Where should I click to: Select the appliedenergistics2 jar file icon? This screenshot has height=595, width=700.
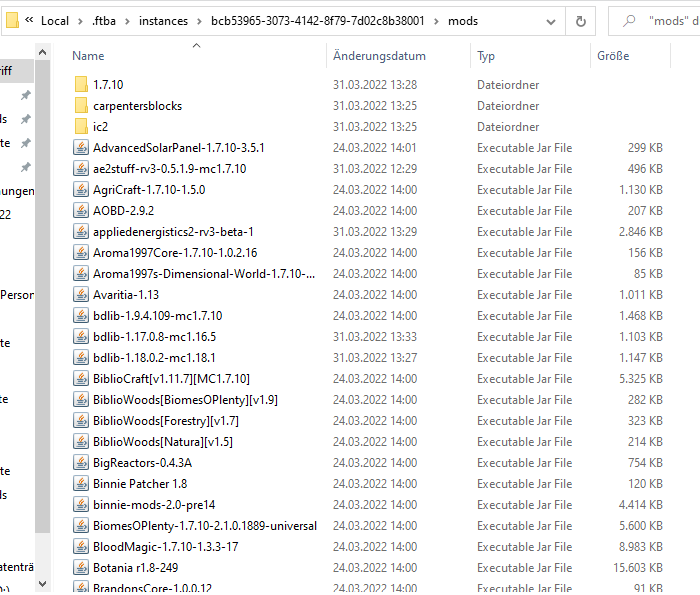(x=81, y=231)
